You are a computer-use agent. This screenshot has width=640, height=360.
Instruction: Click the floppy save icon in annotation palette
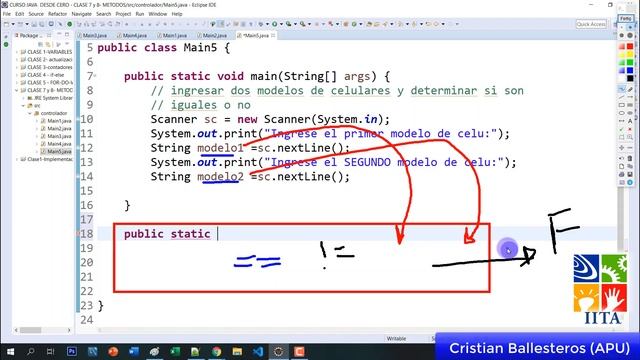point(630,174)
